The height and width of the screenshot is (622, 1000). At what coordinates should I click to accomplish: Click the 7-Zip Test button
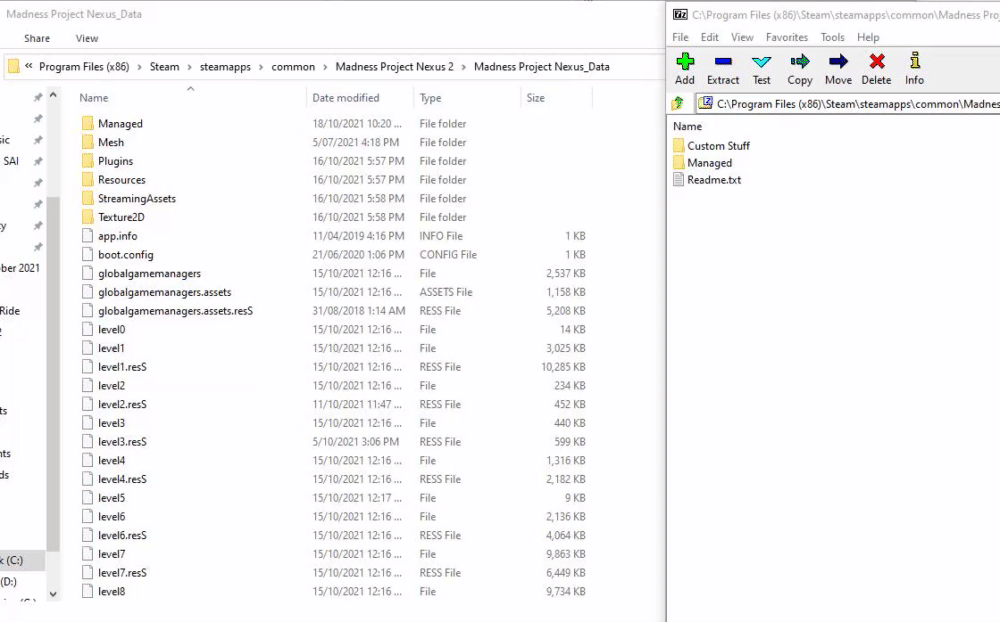click(761, 69)
